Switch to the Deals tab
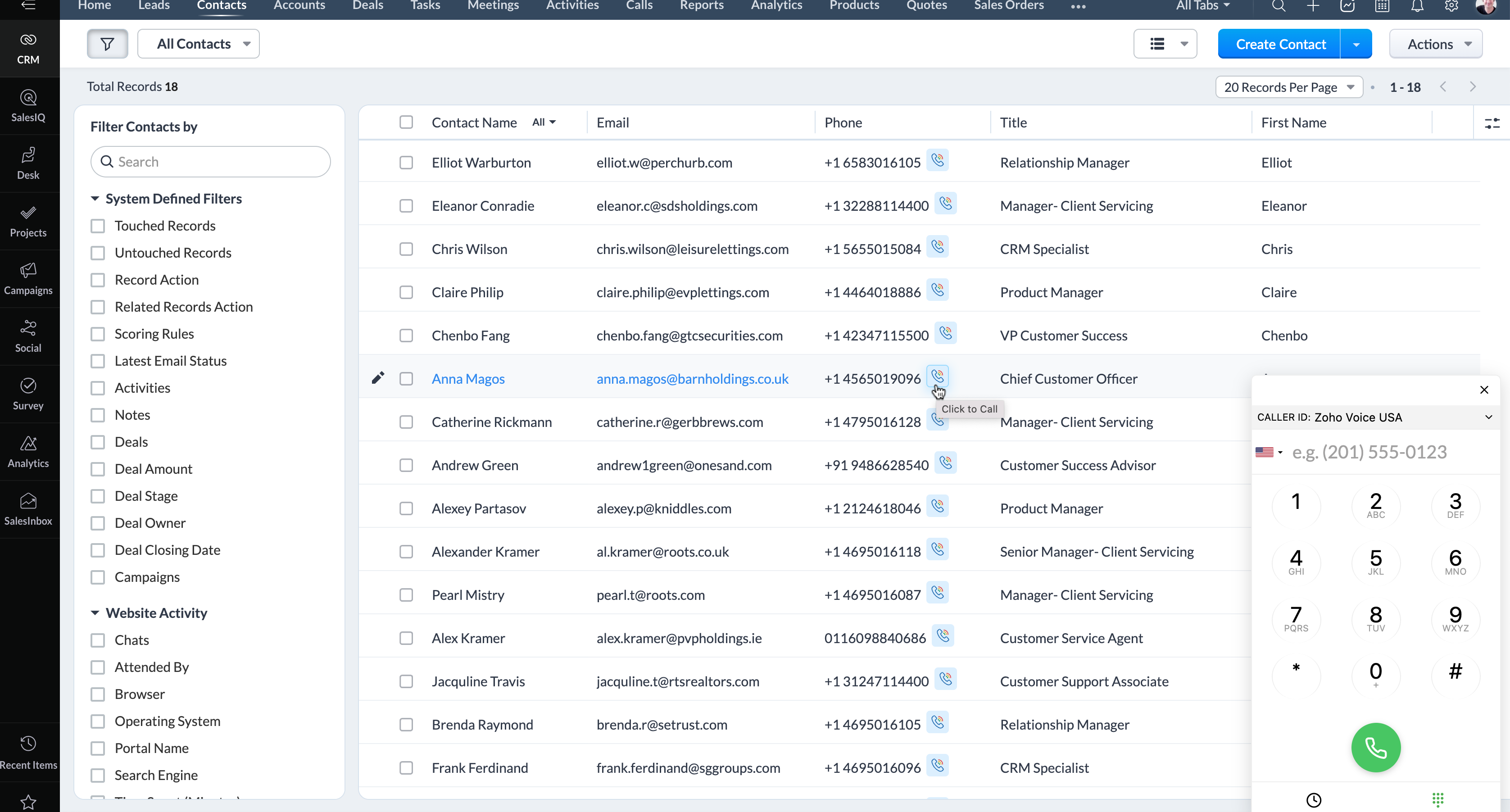1510x812 pixels. (x=367, y=6)
